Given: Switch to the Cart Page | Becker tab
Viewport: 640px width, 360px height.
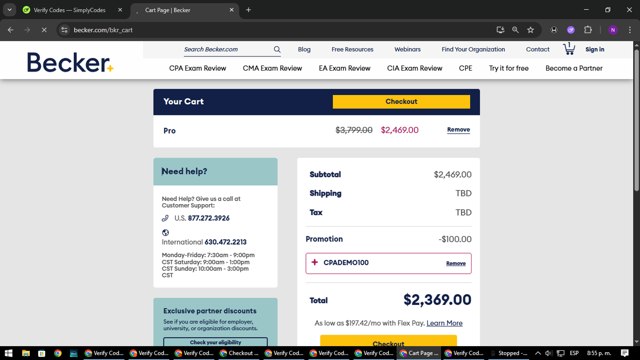Looking at the screenshot, I should tap(184, 10).
